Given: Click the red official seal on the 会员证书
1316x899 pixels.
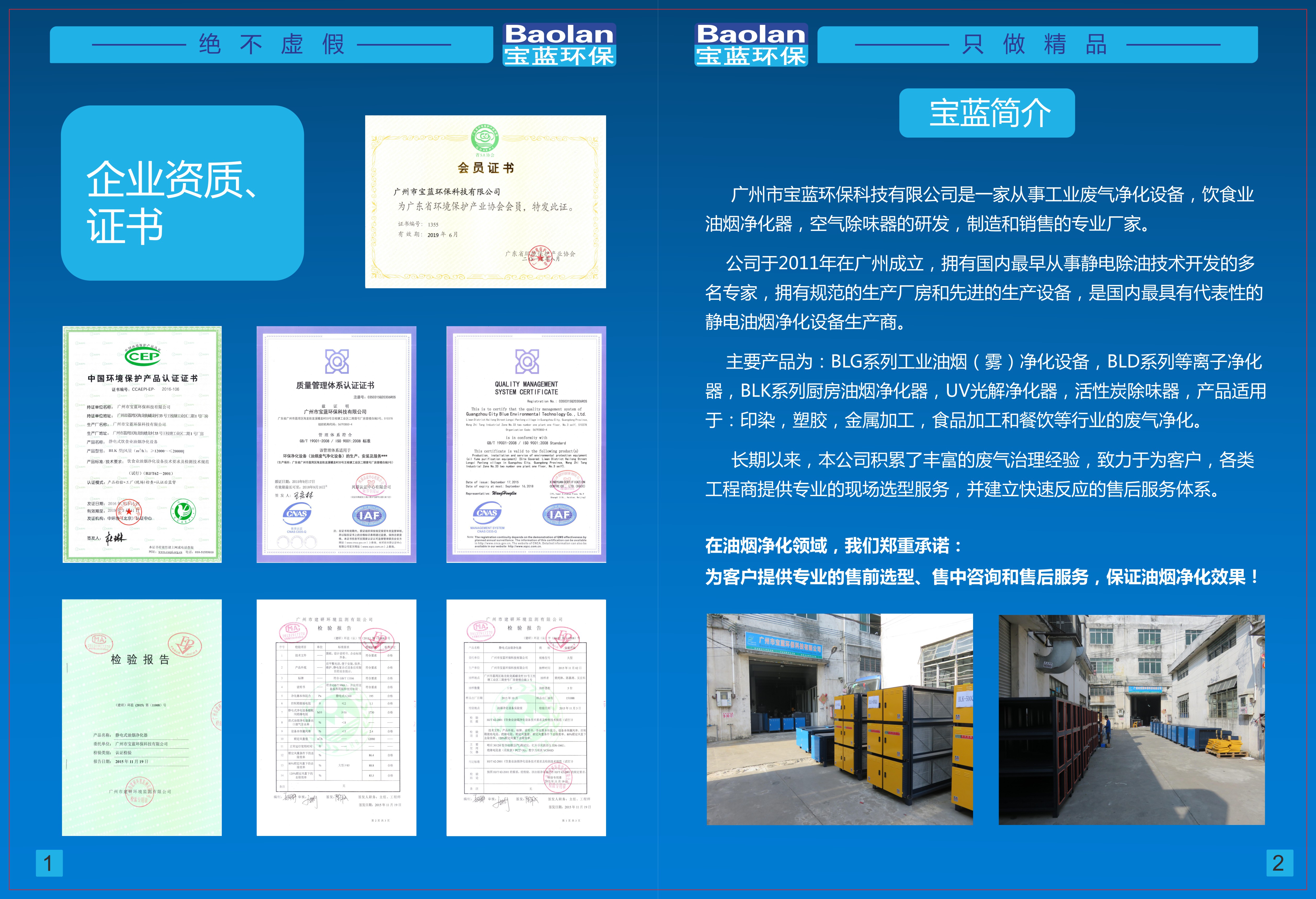Looking at the screenshot, I should tap(541, 258).
